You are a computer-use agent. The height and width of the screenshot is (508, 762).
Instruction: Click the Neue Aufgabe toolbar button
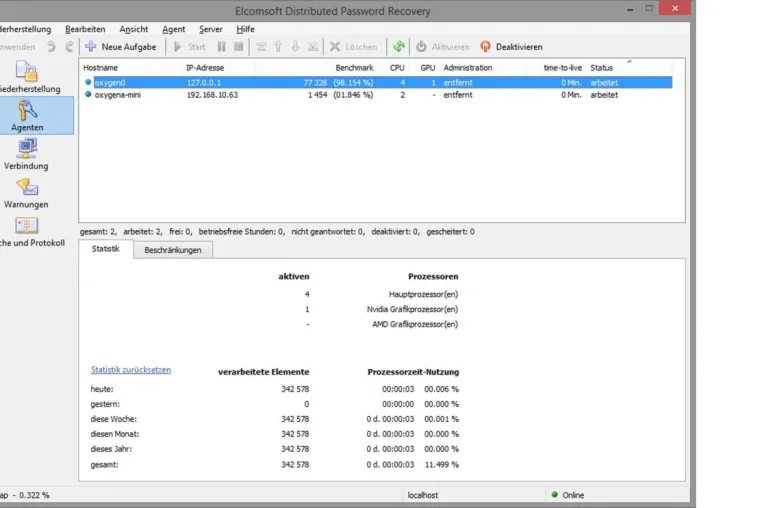pyautogui.click(x=121, y=47)
